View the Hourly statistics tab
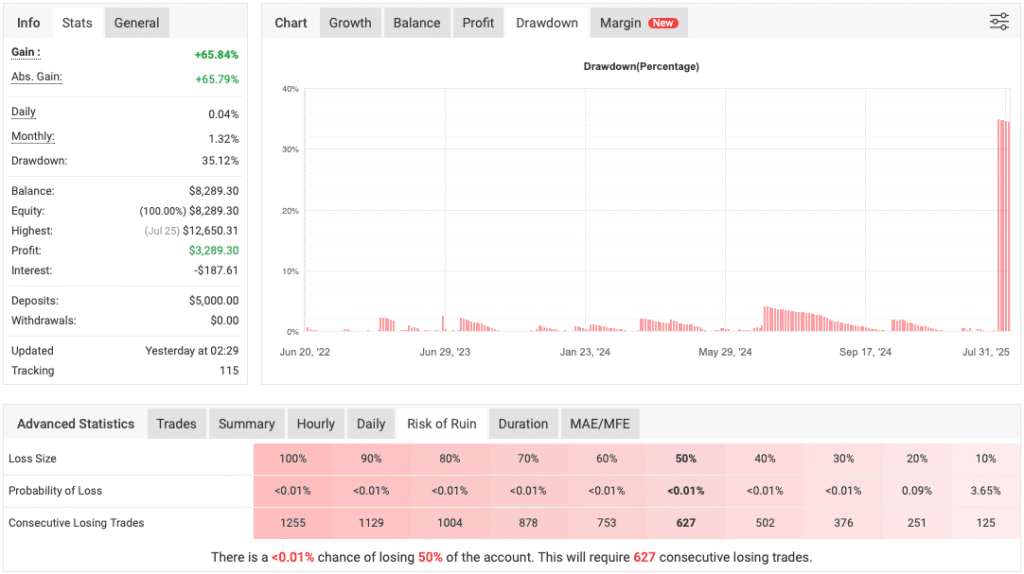This screenshot has height=574, width=1024. tap(316, 424)
